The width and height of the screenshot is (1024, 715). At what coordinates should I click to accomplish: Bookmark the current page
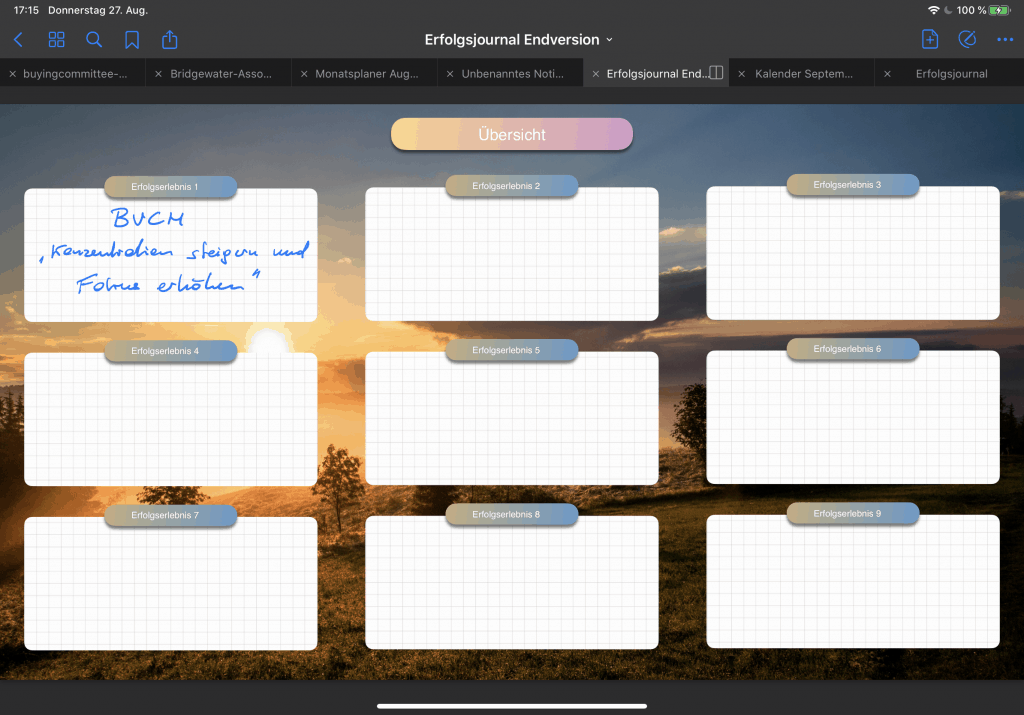point(132,40)
